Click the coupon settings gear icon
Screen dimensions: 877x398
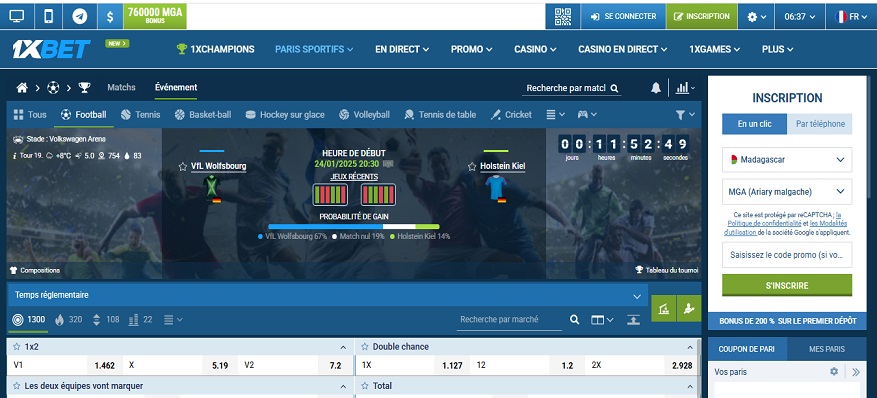point(834,372)
